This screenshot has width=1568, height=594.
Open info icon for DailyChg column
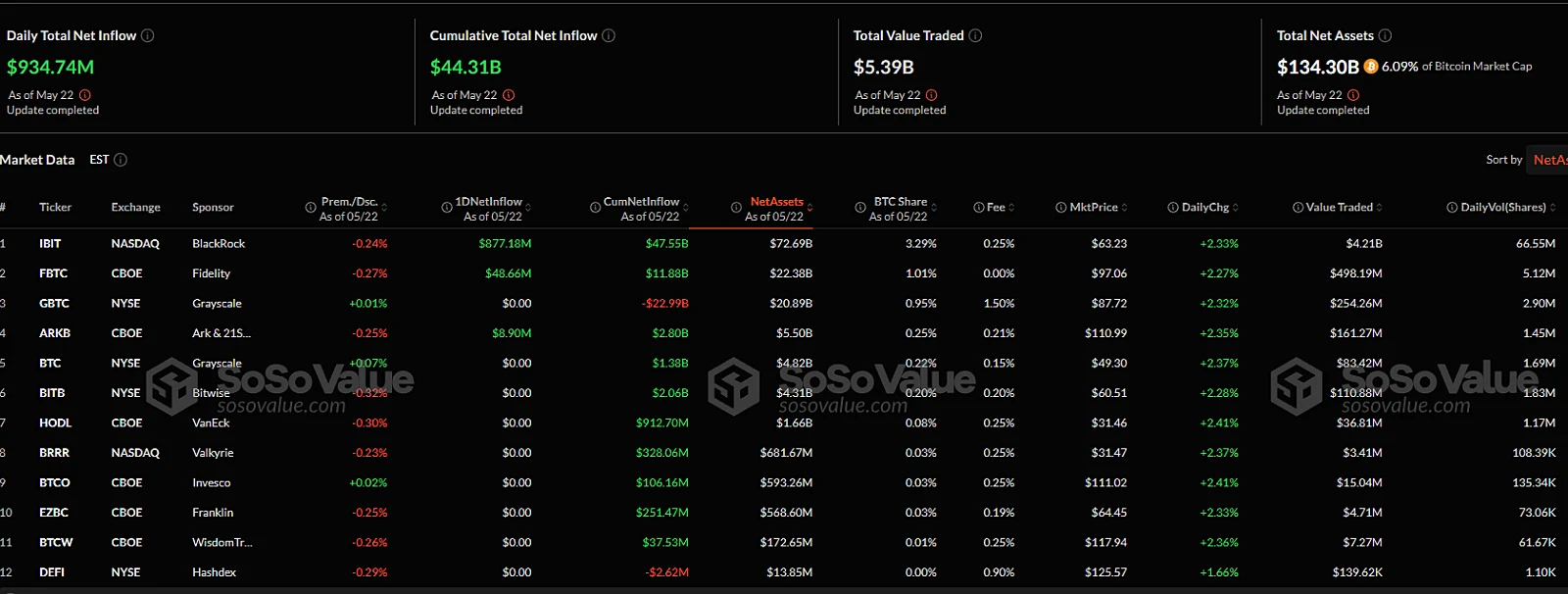[x=1173, y=208]
